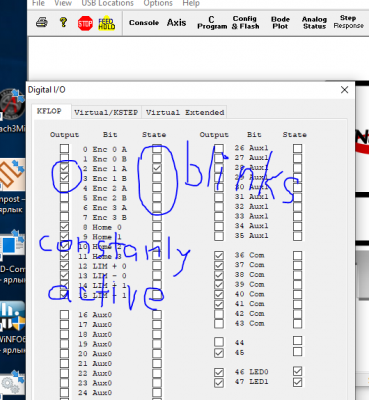This screenshot has height=400, width=369.
Task: Toggle Output checkbox for bit 20 Aux0
Action: click(x=64, y=353)
